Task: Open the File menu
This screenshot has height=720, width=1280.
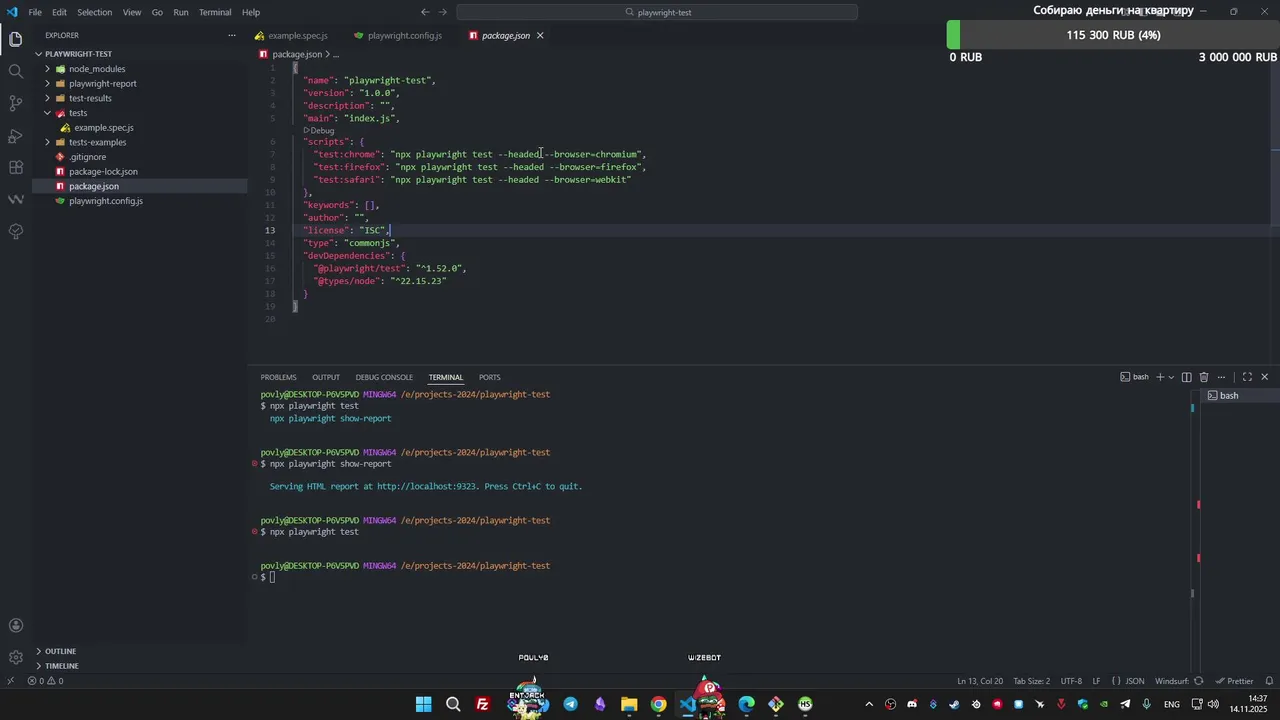Action: [35, 12]
